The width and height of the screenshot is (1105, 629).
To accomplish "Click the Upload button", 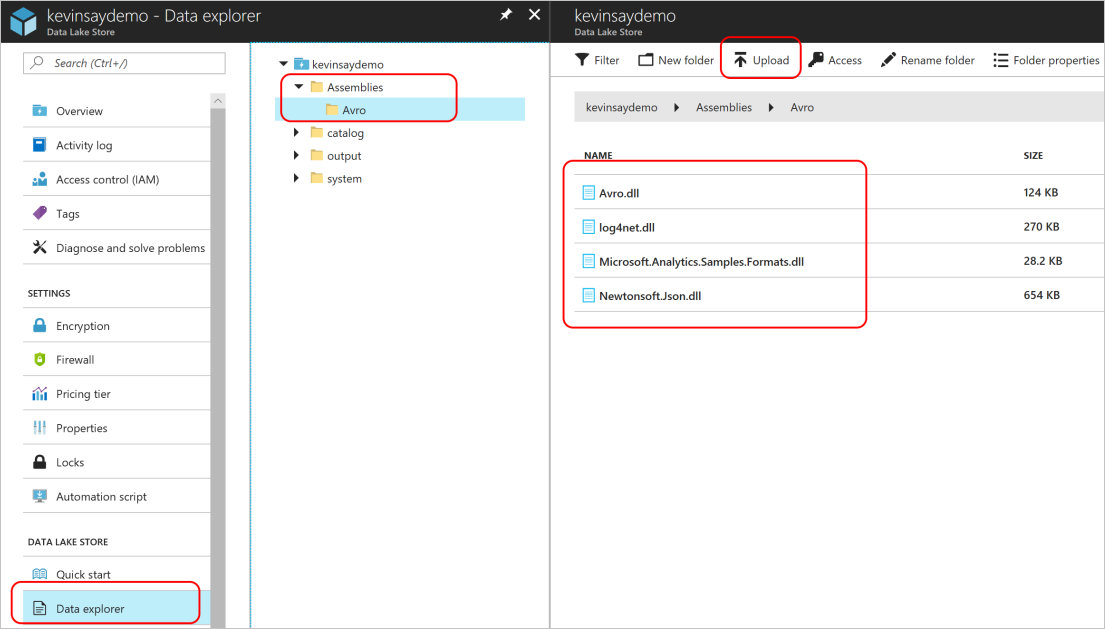I will point(761,60).
